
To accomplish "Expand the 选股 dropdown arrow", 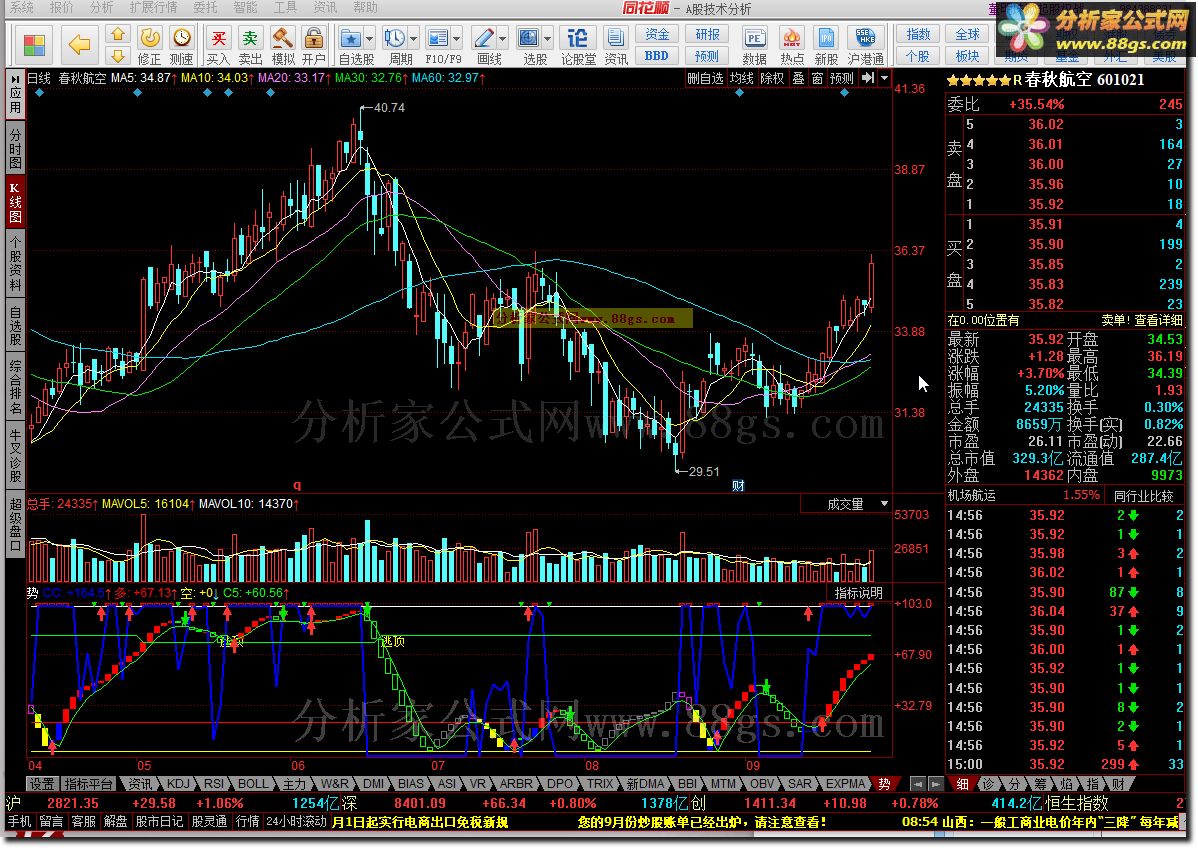I will click(x=547, y=38).
